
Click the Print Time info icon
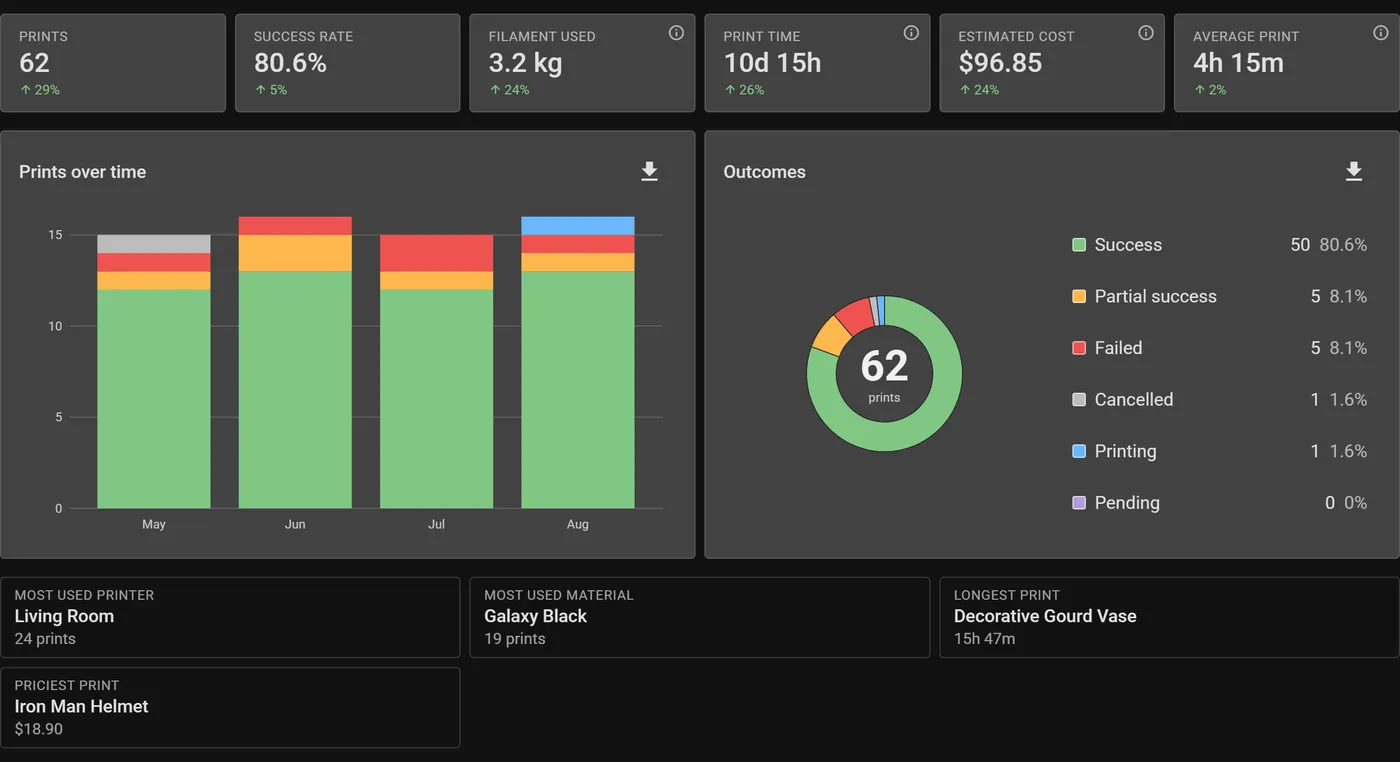click(x=911, y=33)
